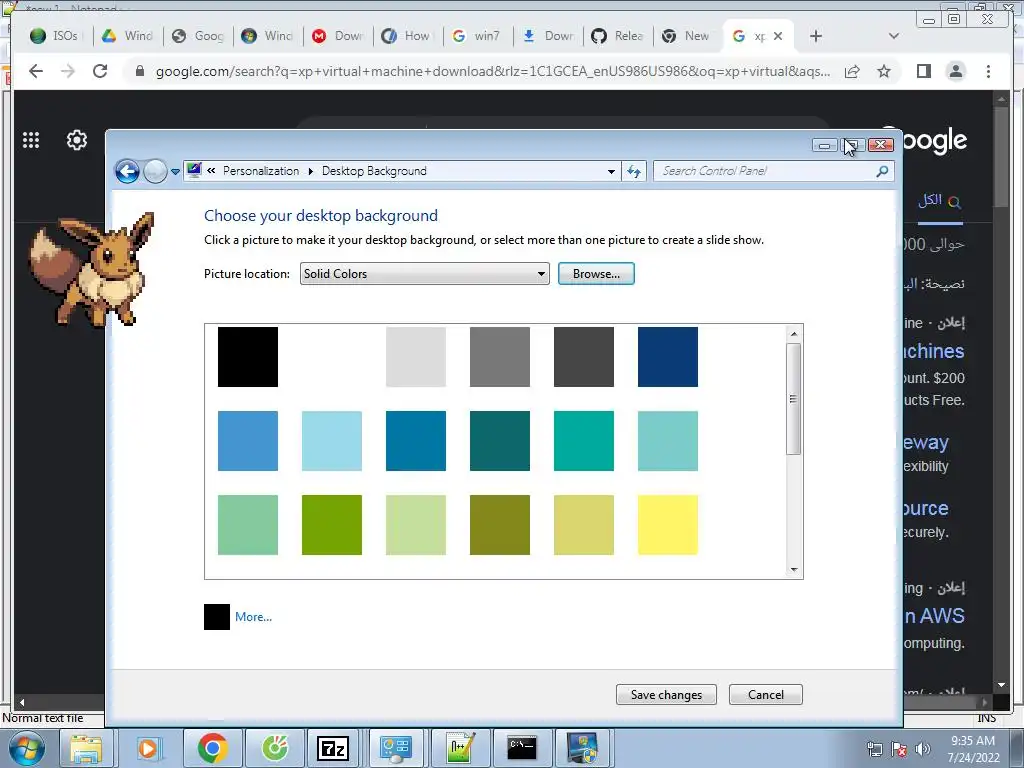The width and height of the screenshot is (1024, 768).
Task: Click scroll up arrow in color list
Action: [x=794, y=334]
